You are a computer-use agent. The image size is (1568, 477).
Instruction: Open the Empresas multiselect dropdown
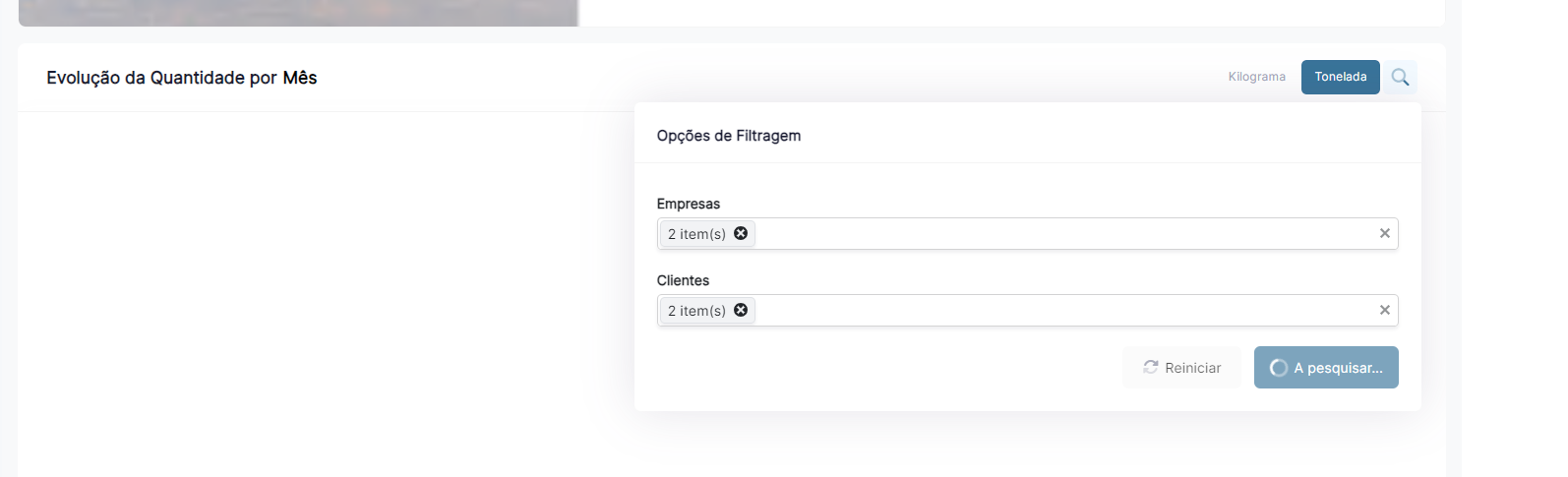tap(1062, 234)
